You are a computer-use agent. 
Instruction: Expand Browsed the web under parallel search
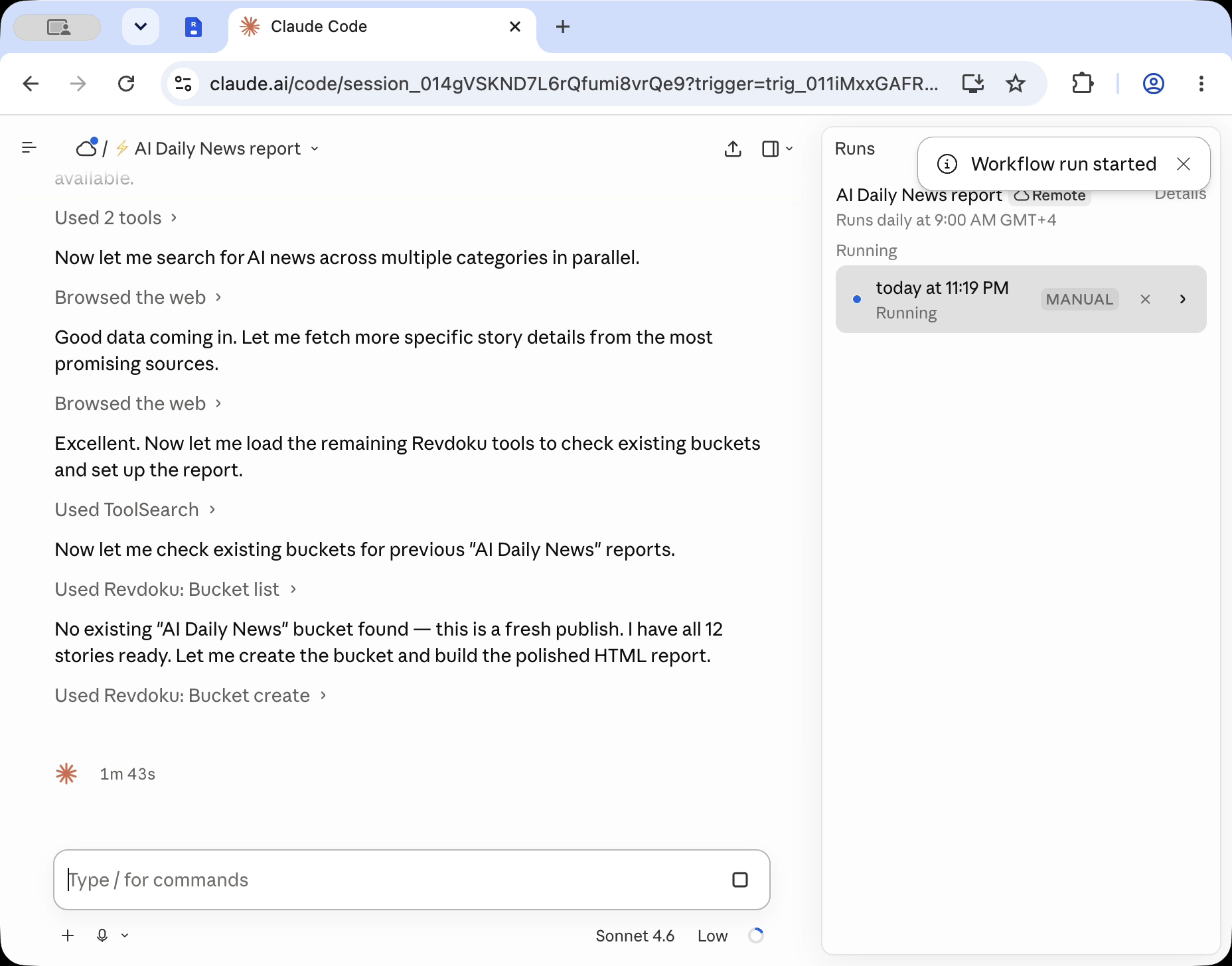[x=138, y=297]
